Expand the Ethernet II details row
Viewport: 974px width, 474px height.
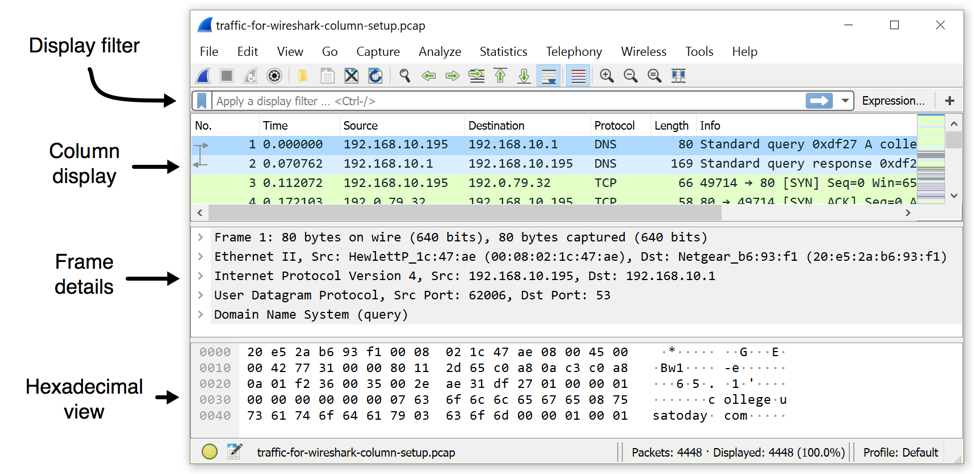click(x=200, y=257)
